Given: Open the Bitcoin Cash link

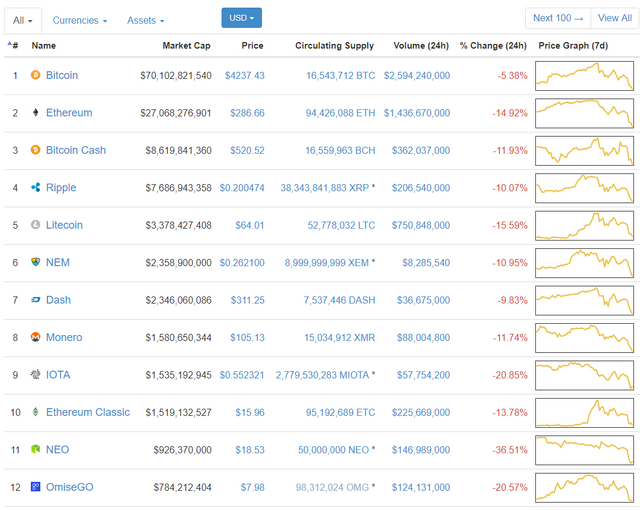Looking at the screenshot, I should (76, 150).
